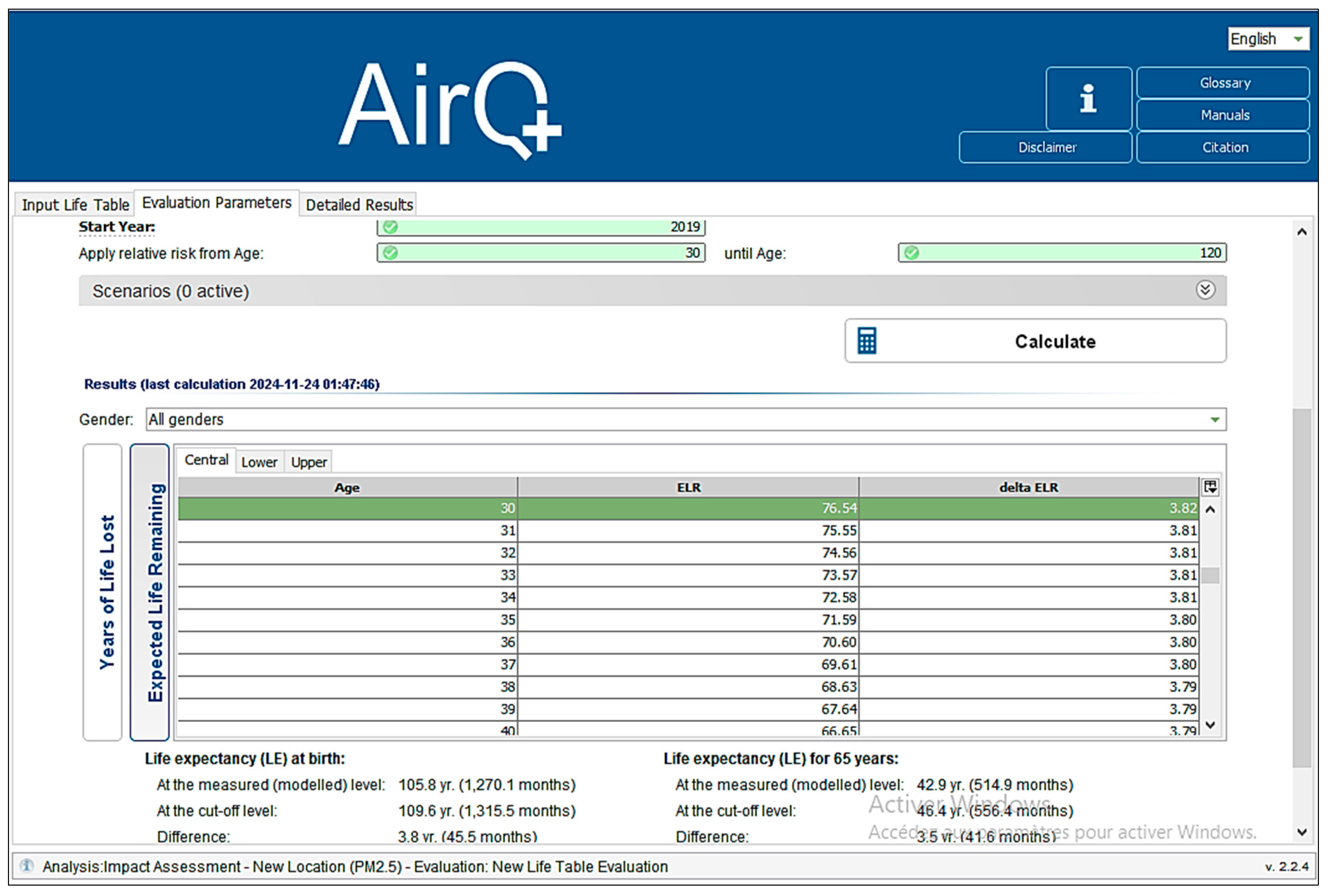Click the table export icon beside delta ELR
Screen dimensions: 1330x896
click(x=1211, y=487)
